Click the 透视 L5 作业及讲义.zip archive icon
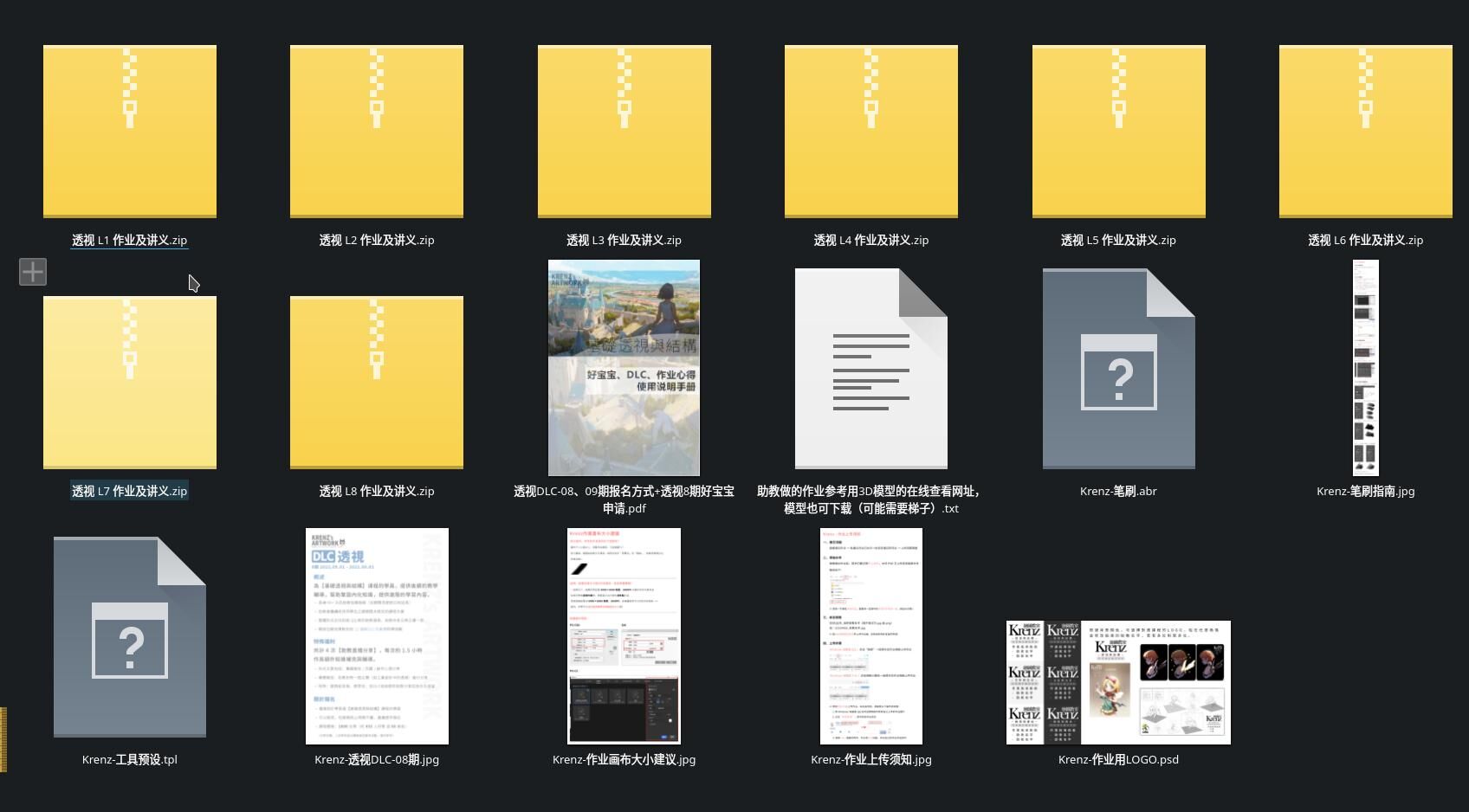 [1118, 132]
